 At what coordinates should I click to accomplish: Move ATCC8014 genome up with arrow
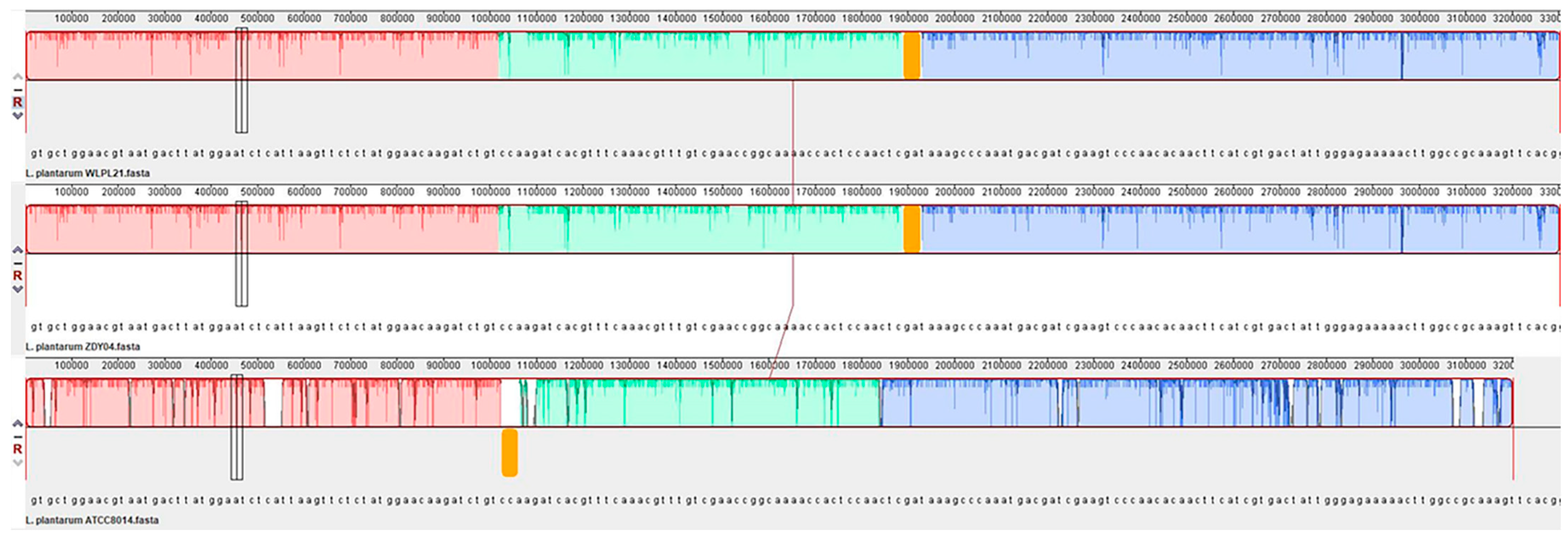click(18, 424)
